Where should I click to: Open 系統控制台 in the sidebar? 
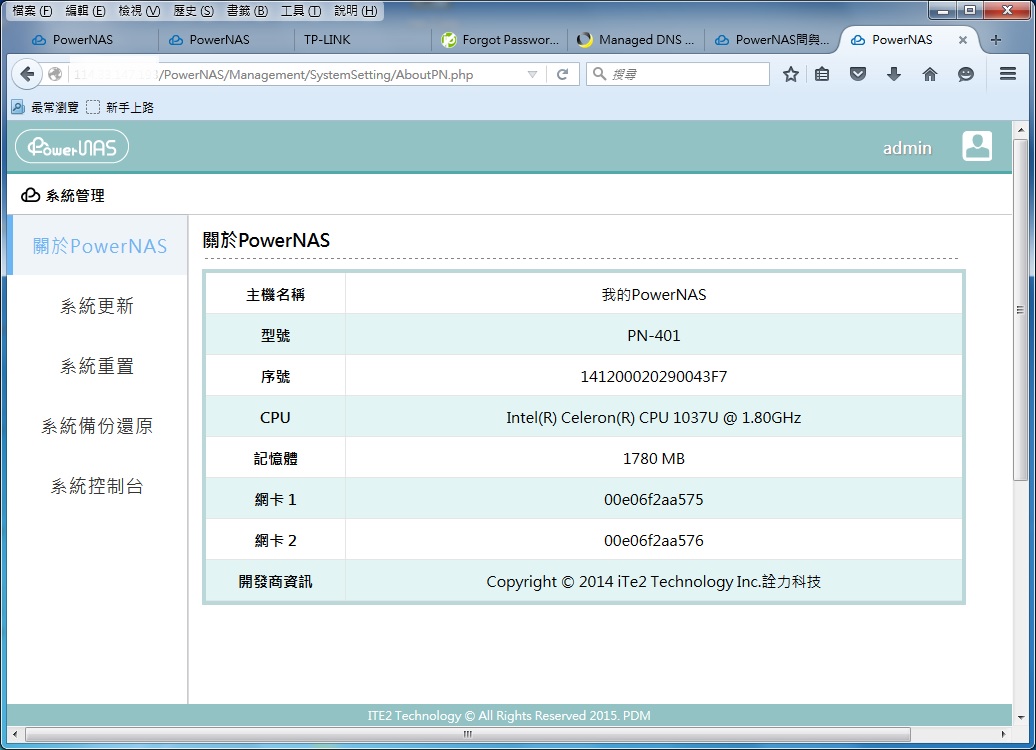pos(97,486)
